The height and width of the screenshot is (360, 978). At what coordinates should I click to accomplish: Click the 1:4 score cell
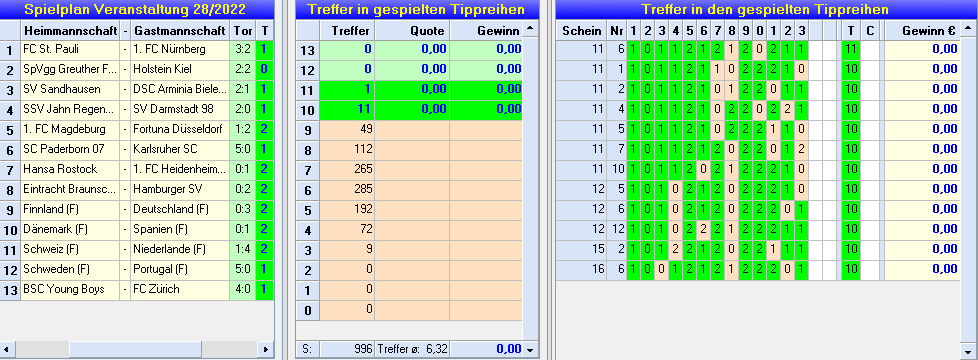(x=243, y=249)
